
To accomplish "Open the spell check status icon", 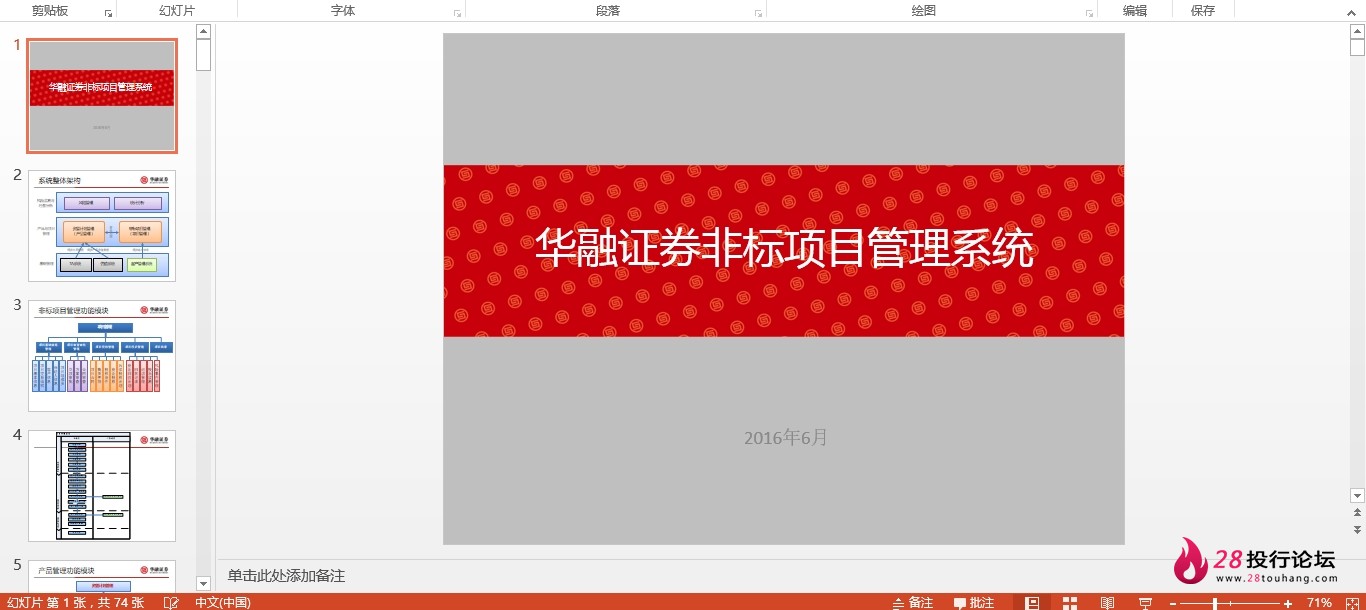I will point(171,602).
